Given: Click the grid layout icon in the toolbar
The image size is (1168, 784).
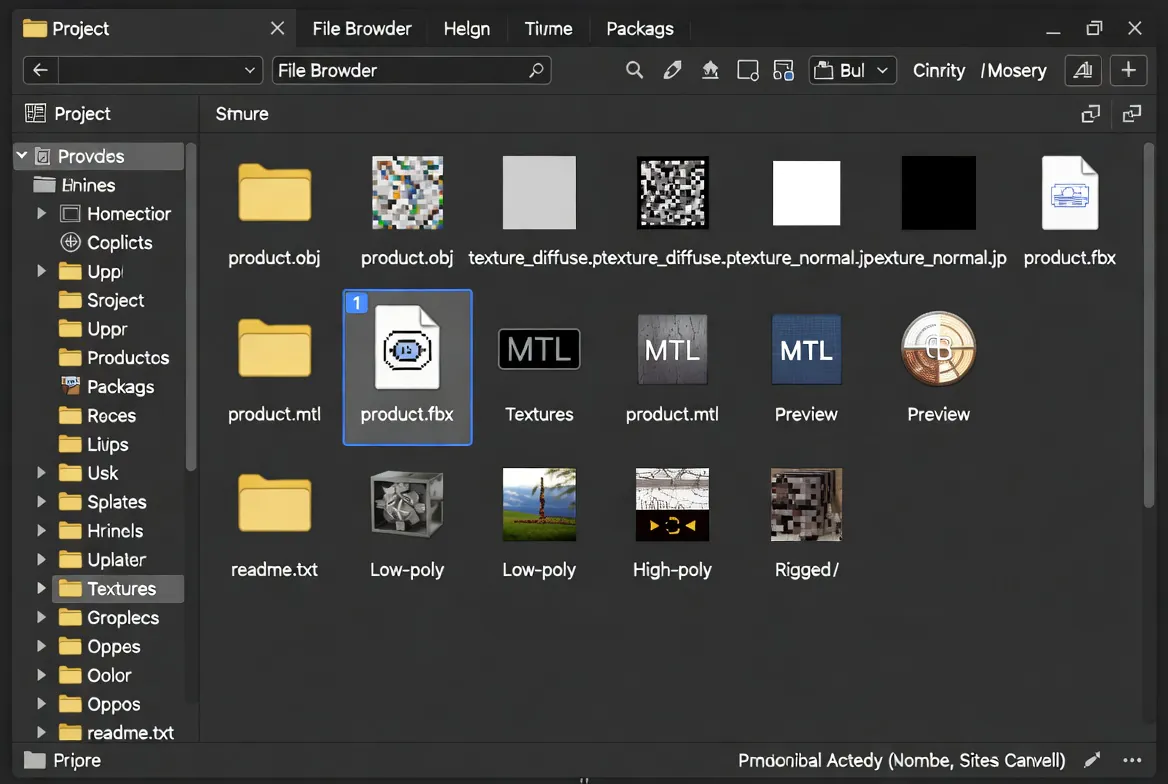Looking at the screenshot, I should click(x=784, y=70).
